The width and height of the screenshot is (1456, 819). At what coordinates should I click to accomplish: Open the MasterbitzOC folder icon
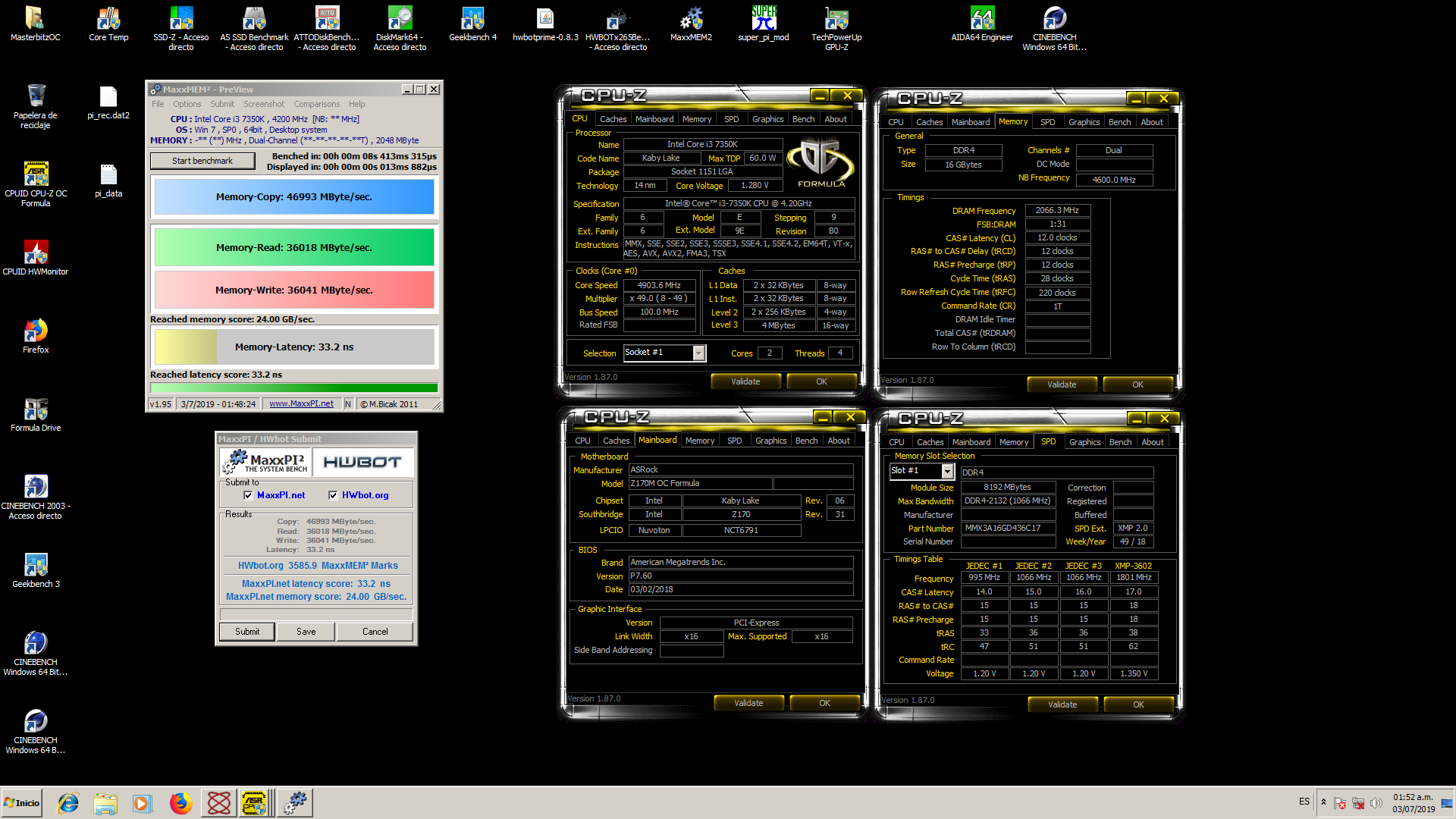pyautogui.click(x=35, y=24)
